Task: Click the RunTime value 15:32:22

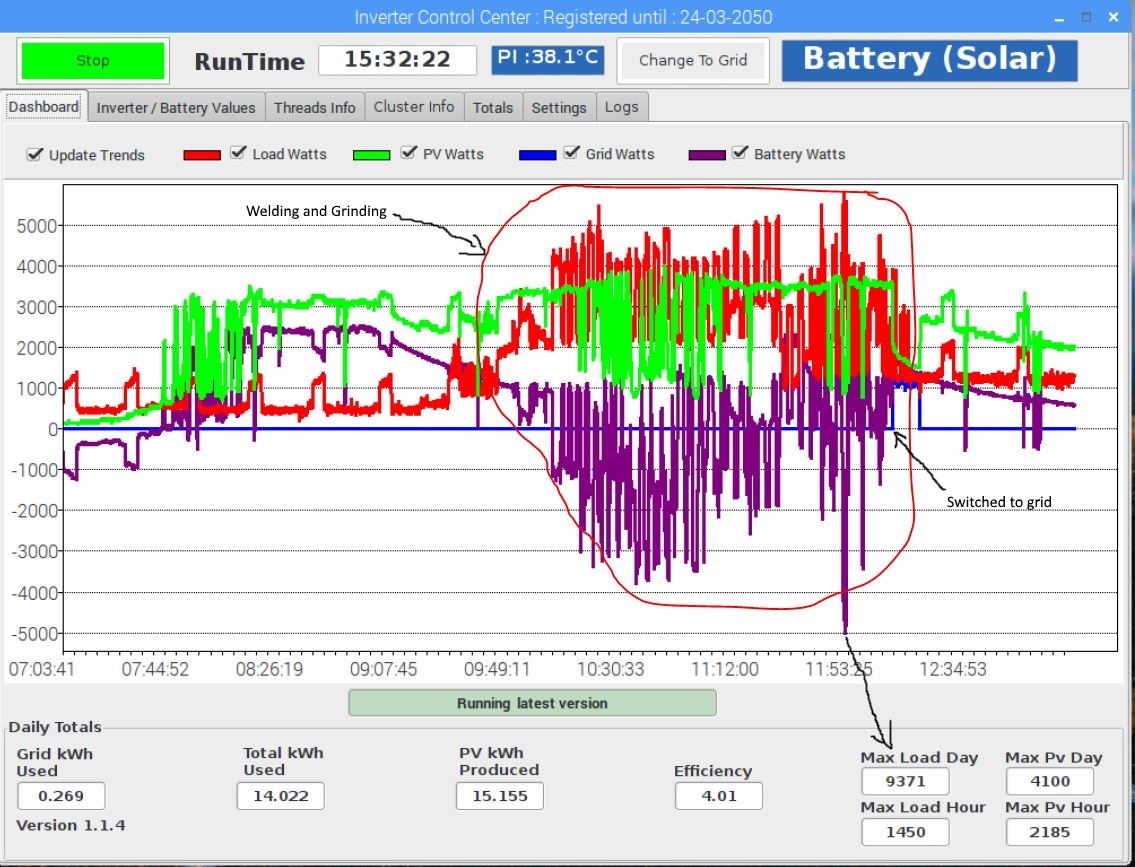Action: point(397,59)
